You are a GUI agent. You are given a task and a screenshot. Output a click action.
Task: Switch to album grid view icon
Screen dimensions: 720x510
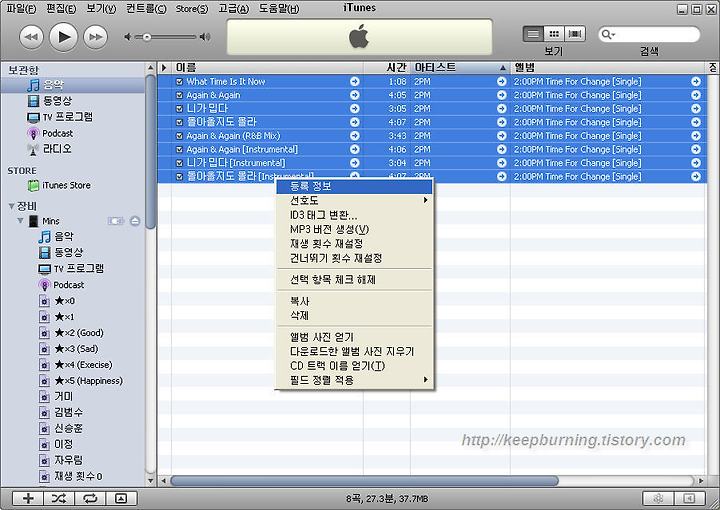pos(554,34)
